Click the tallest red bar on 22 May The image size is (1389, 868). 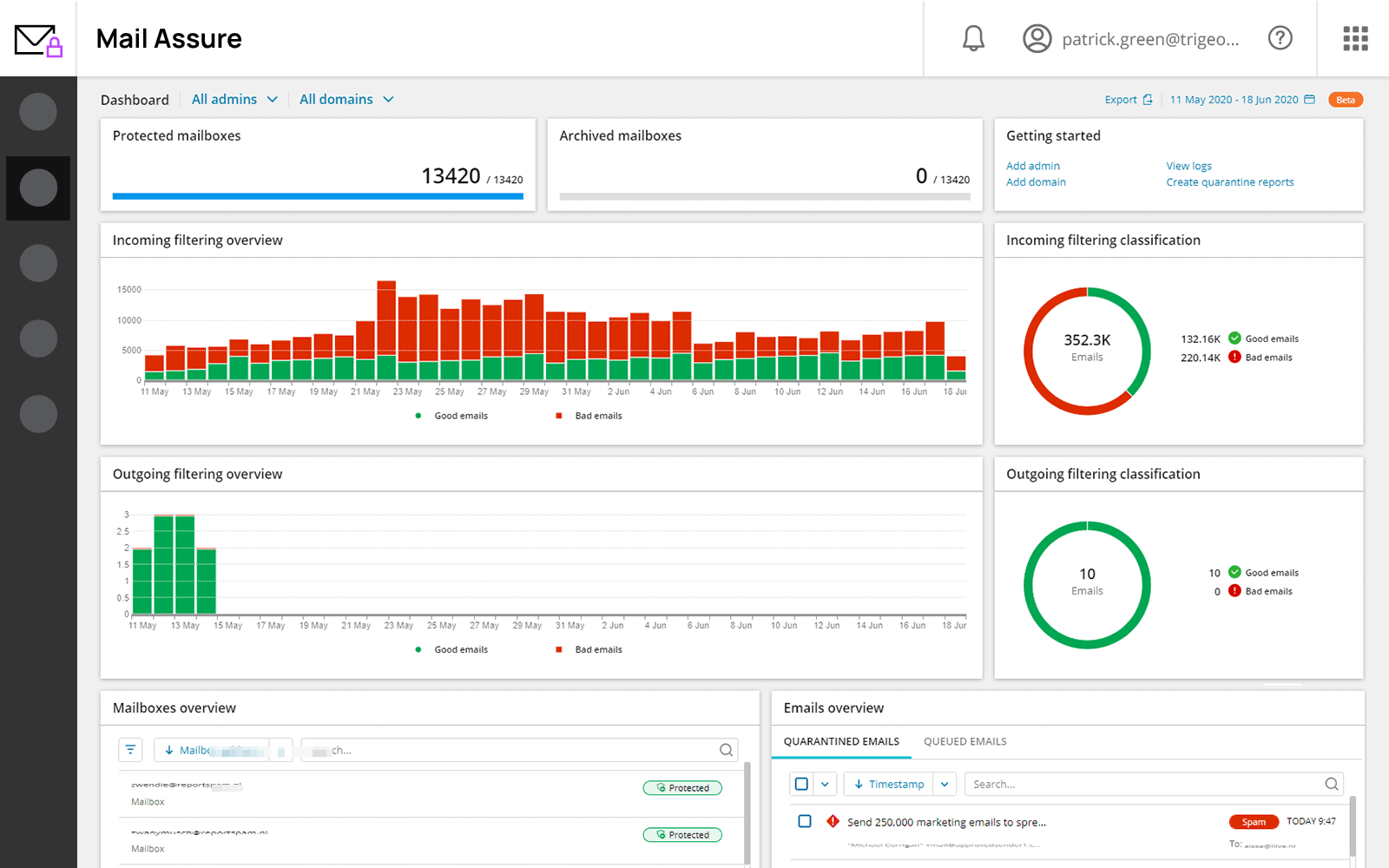click(x=386, y=318)
